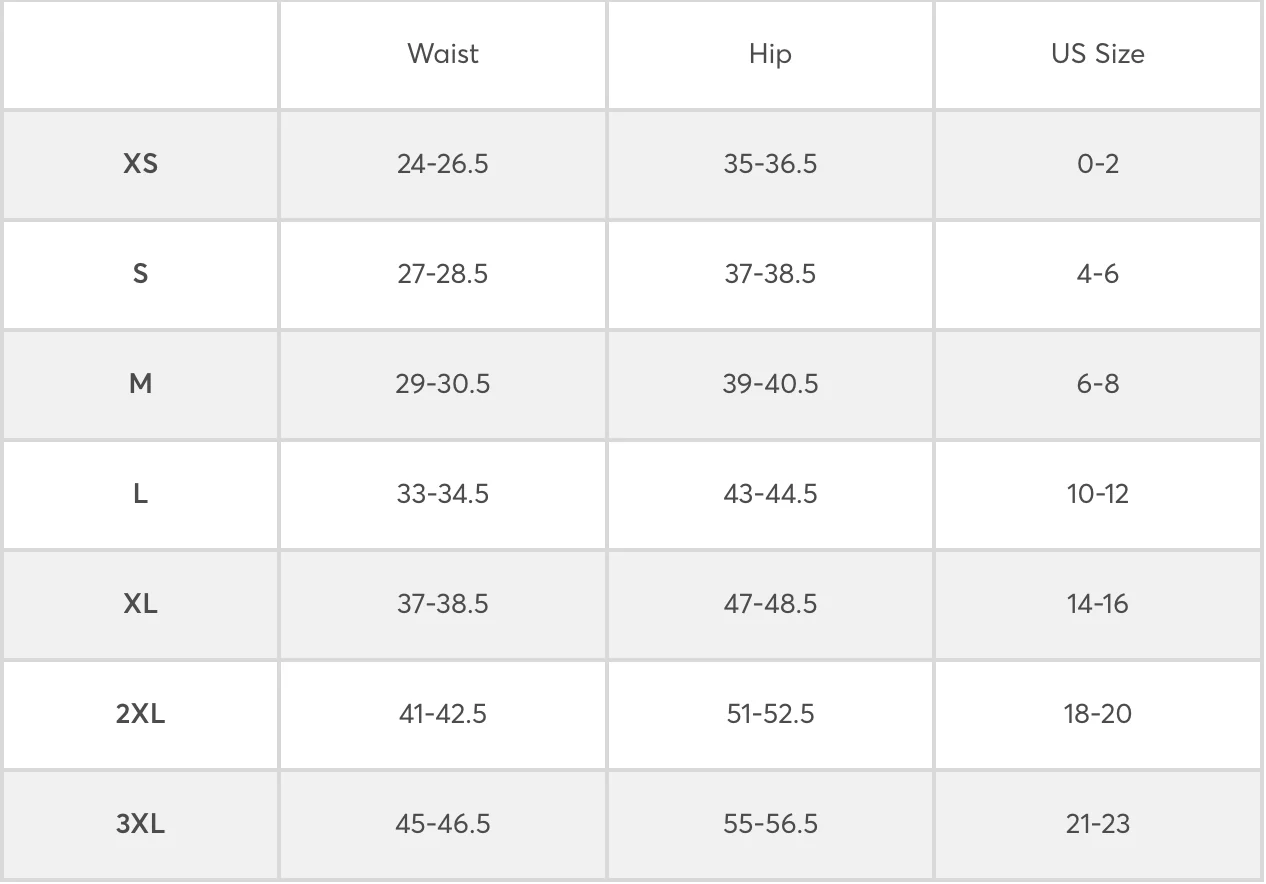The height and width of the screenshot is (884, 1266).
Task: Click the Waist column header
Action: (x=443, y=54)
